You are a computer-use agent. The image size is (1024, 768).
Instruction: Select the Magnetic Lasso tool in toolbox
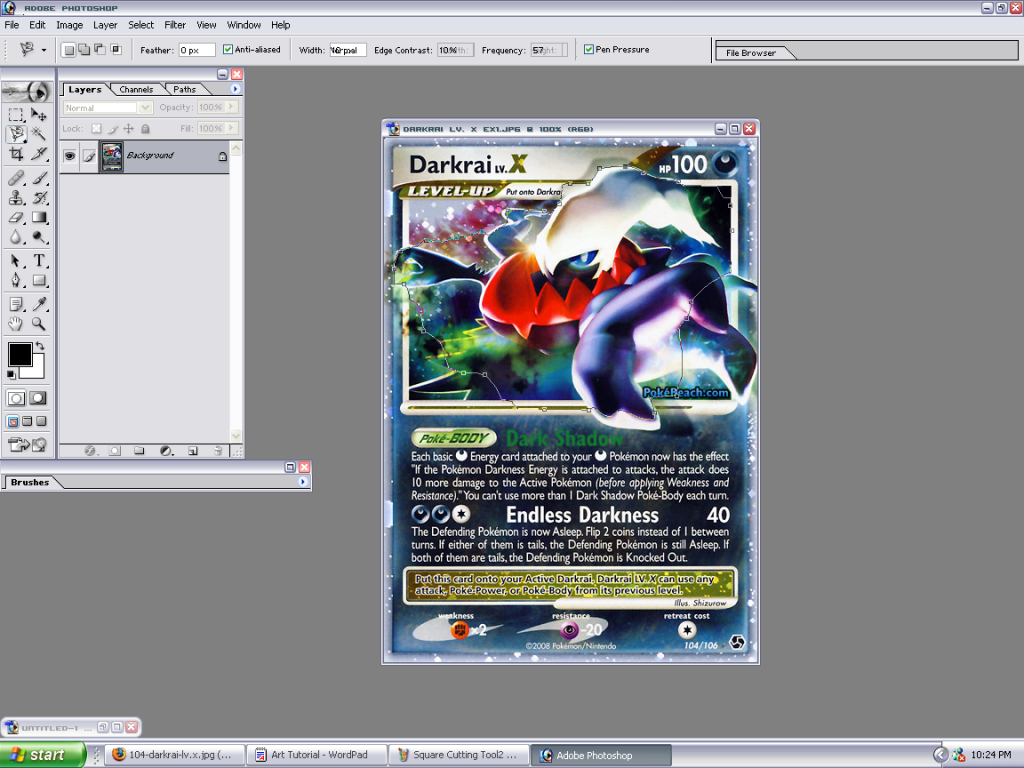coord(16,135)
